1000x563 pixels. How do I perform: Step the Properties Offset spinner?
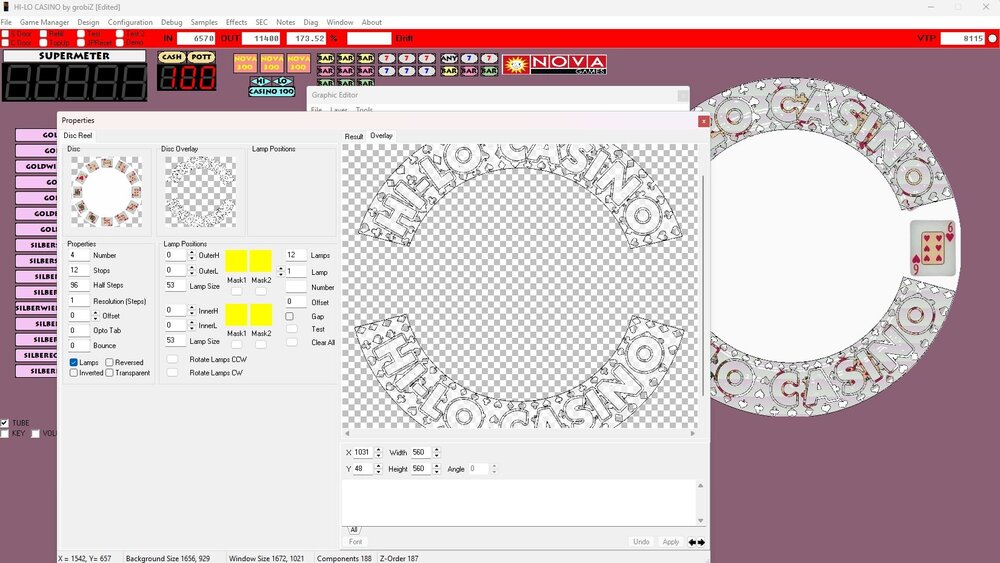coord(96,316)
